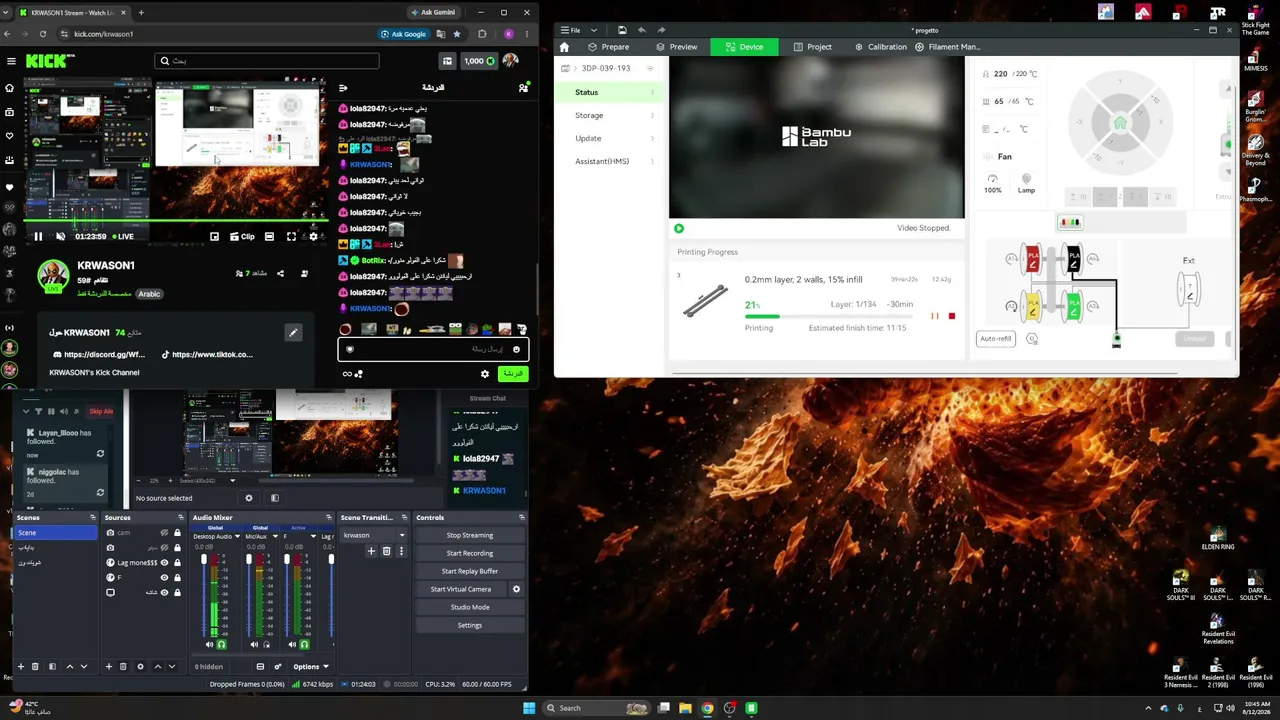Expand the Storage section
Image resolution: width=1280 pixels, height=720 pixels.
tap(610, 115)
